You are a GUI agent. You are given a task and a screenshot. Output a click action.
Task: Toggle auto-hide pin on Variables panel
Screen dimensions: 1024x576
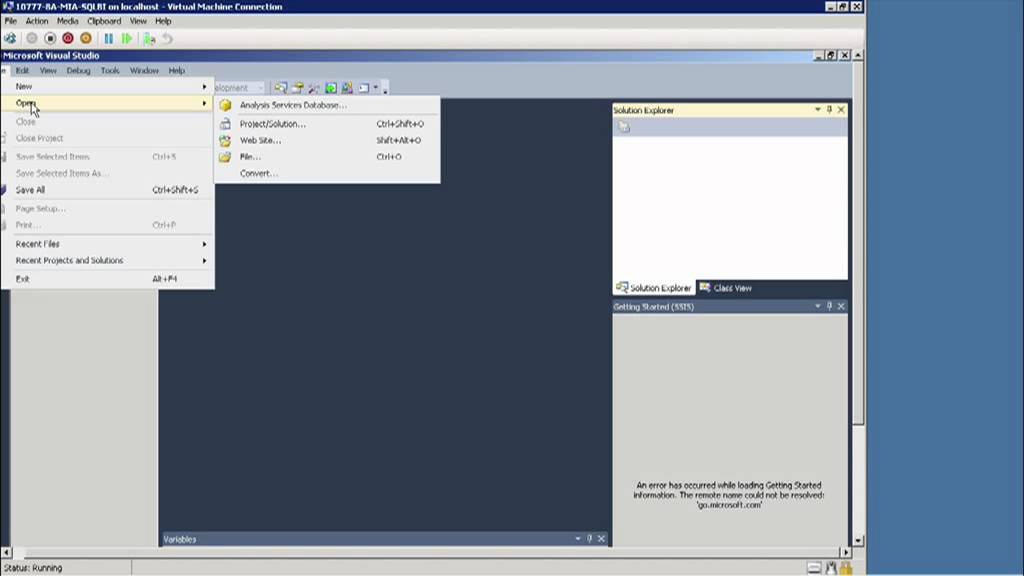(x=590, y=539)
